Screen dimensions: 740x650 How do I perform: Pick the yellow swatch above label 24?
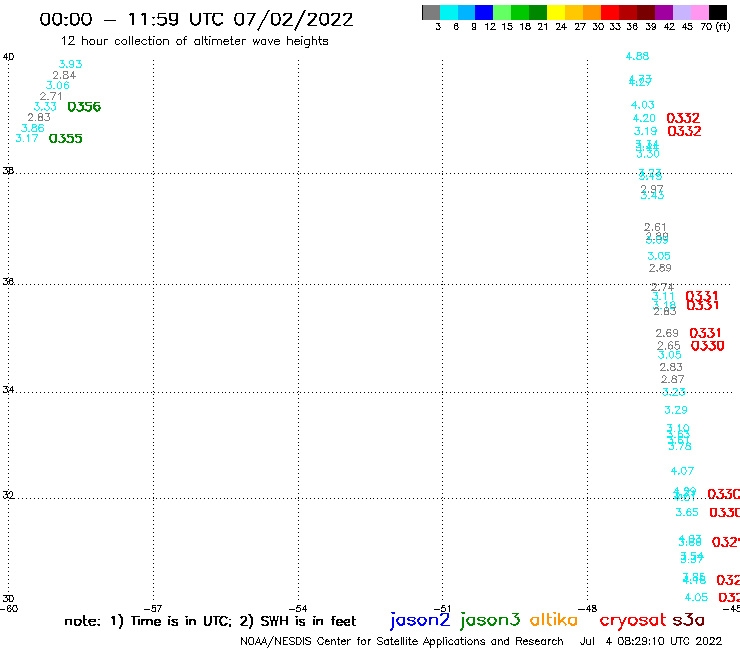click(556, 12)
